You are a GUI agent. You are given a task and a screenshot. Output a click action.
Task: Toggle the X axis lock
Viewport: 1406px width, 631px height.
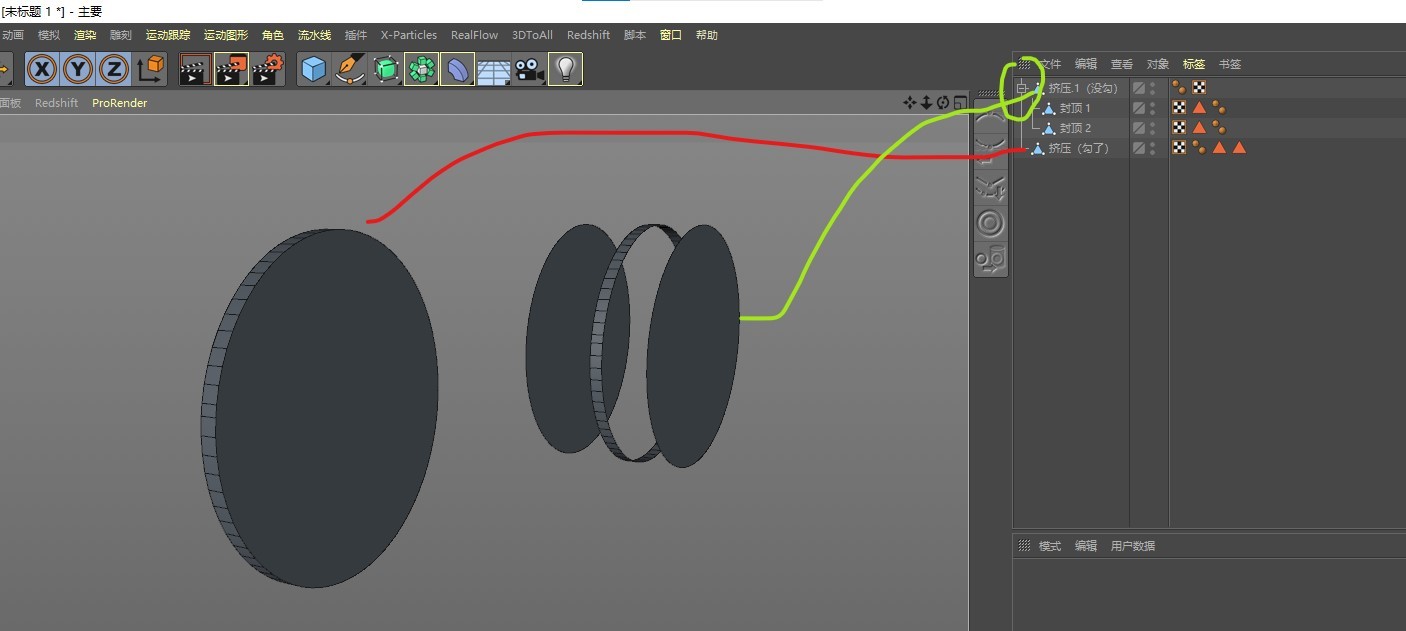[42, 69]
